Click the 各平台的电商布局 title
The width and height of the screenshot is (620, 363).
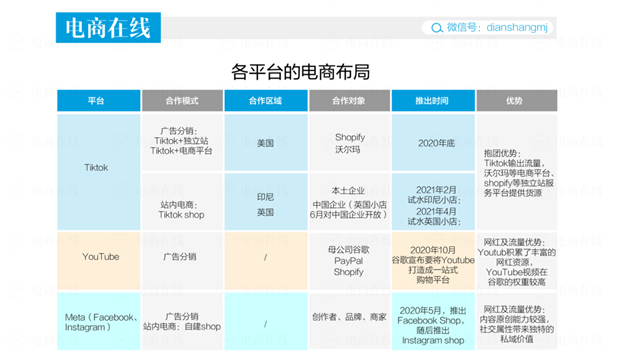point(301,72)
